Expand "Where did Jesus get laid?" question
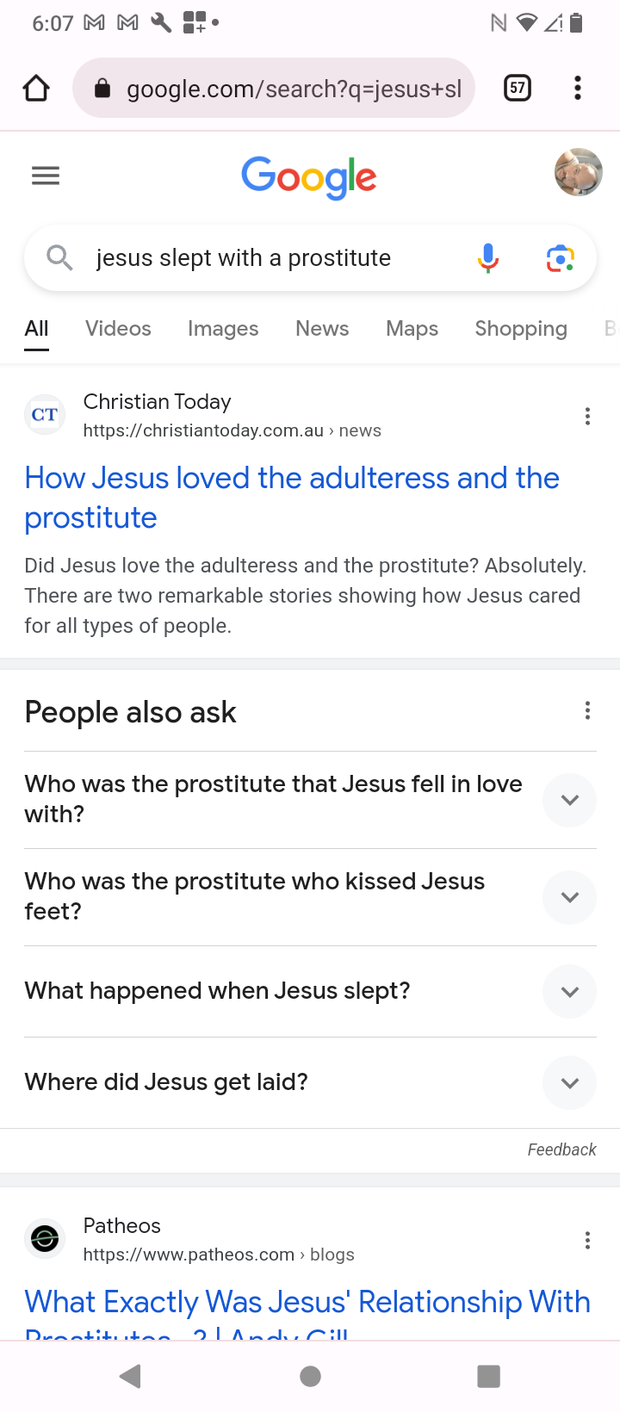 coord(310,1083)
